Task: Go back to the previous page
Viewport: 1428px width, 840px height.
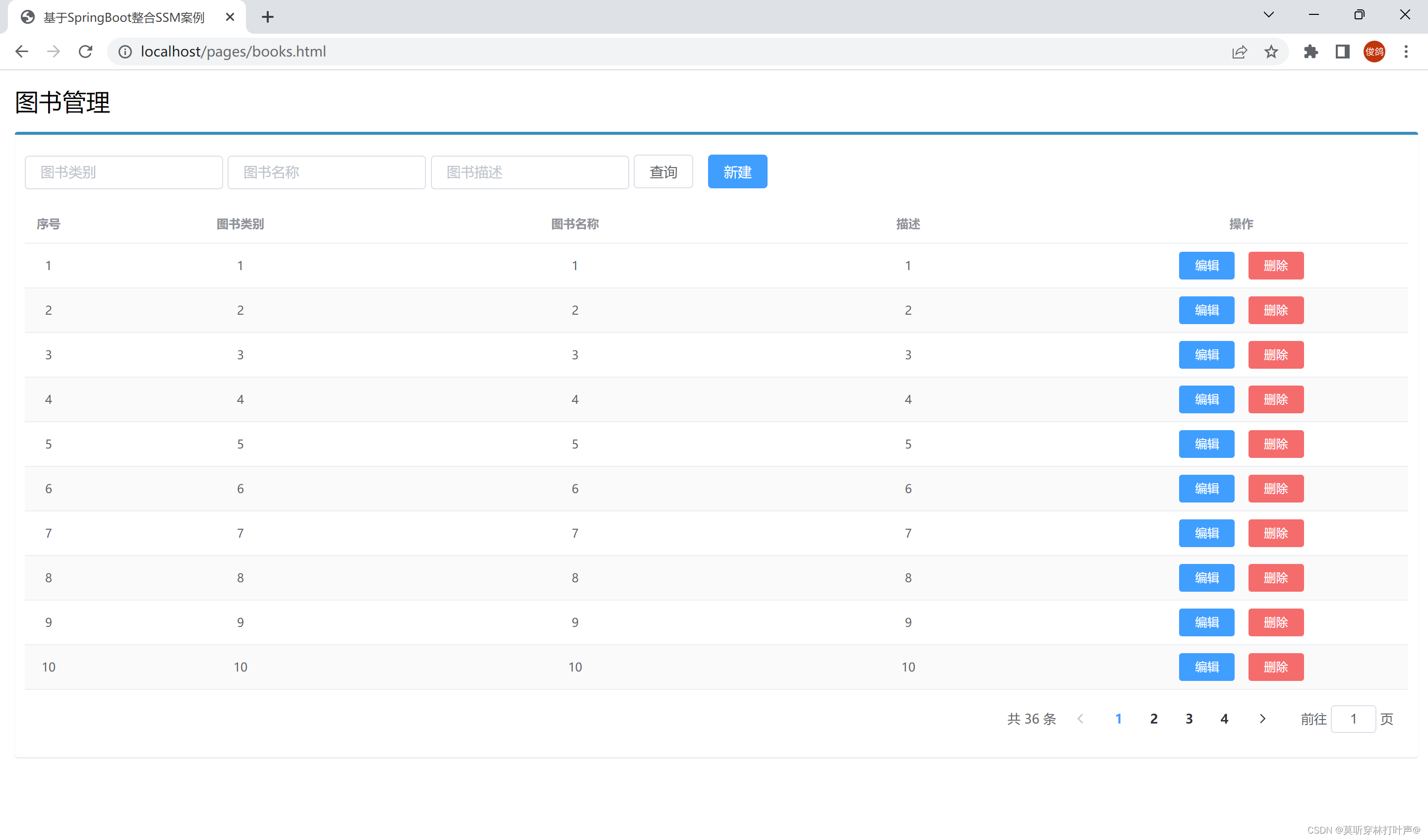Action: (x=21, y=52)
